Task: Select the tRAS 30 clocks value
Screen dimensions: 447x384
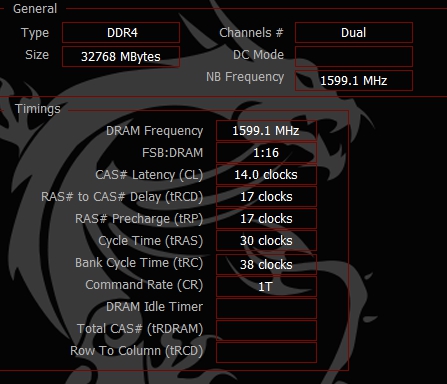Action: point(266,241)
